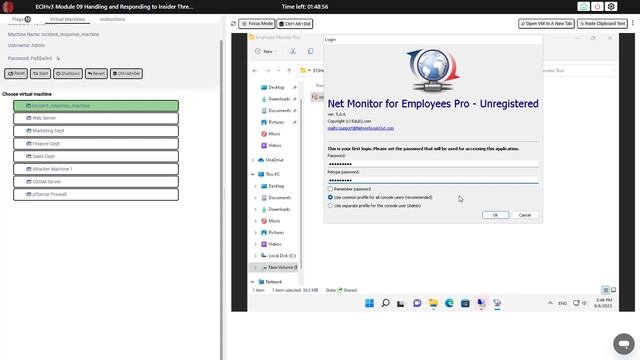Expand Local Disk (C:) node
Screen dimensions: 640x360
pos(256,256)
